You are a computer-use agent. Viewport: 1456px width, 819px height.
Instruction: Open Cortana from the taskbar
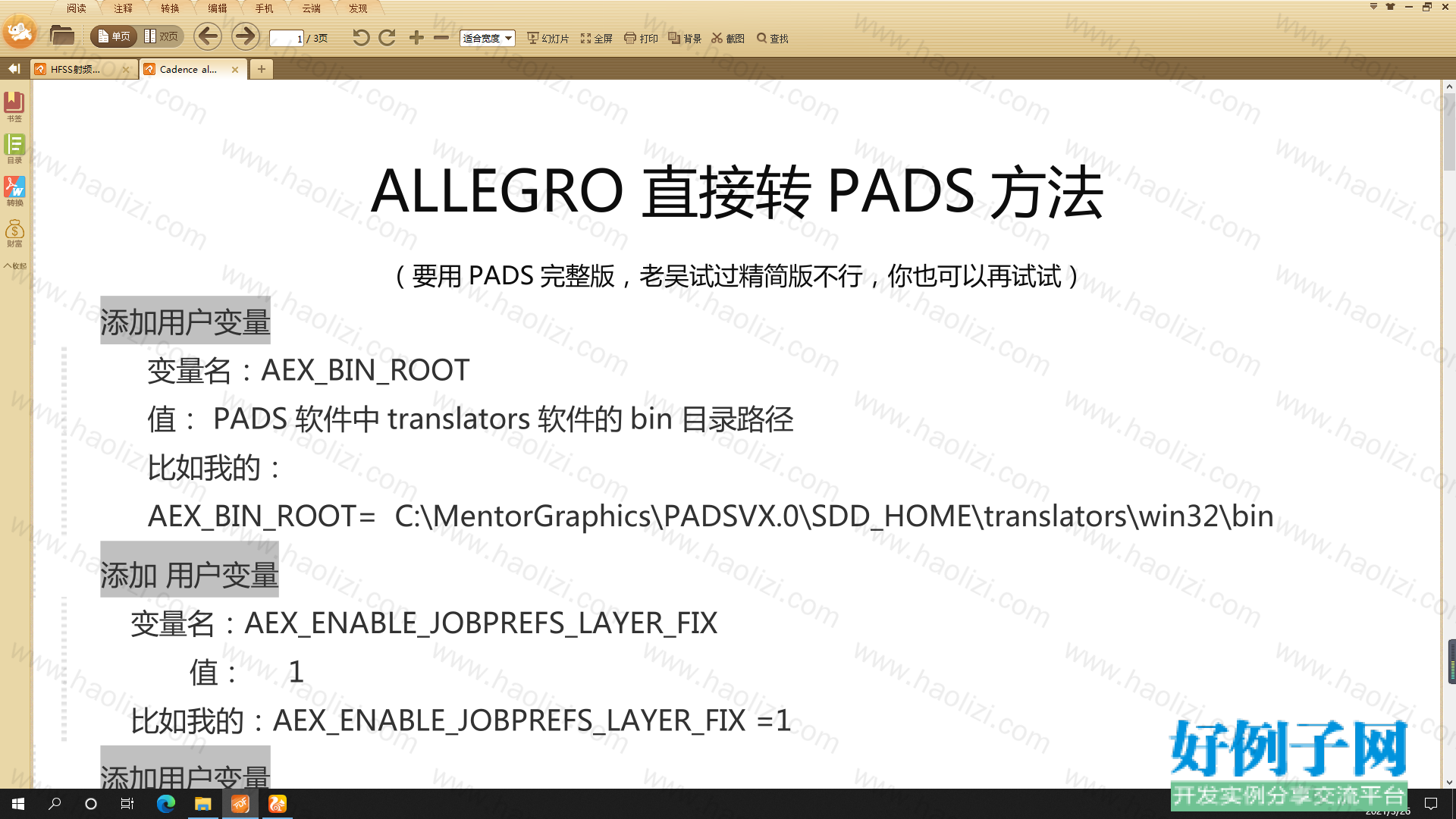(x=91, y=804)
